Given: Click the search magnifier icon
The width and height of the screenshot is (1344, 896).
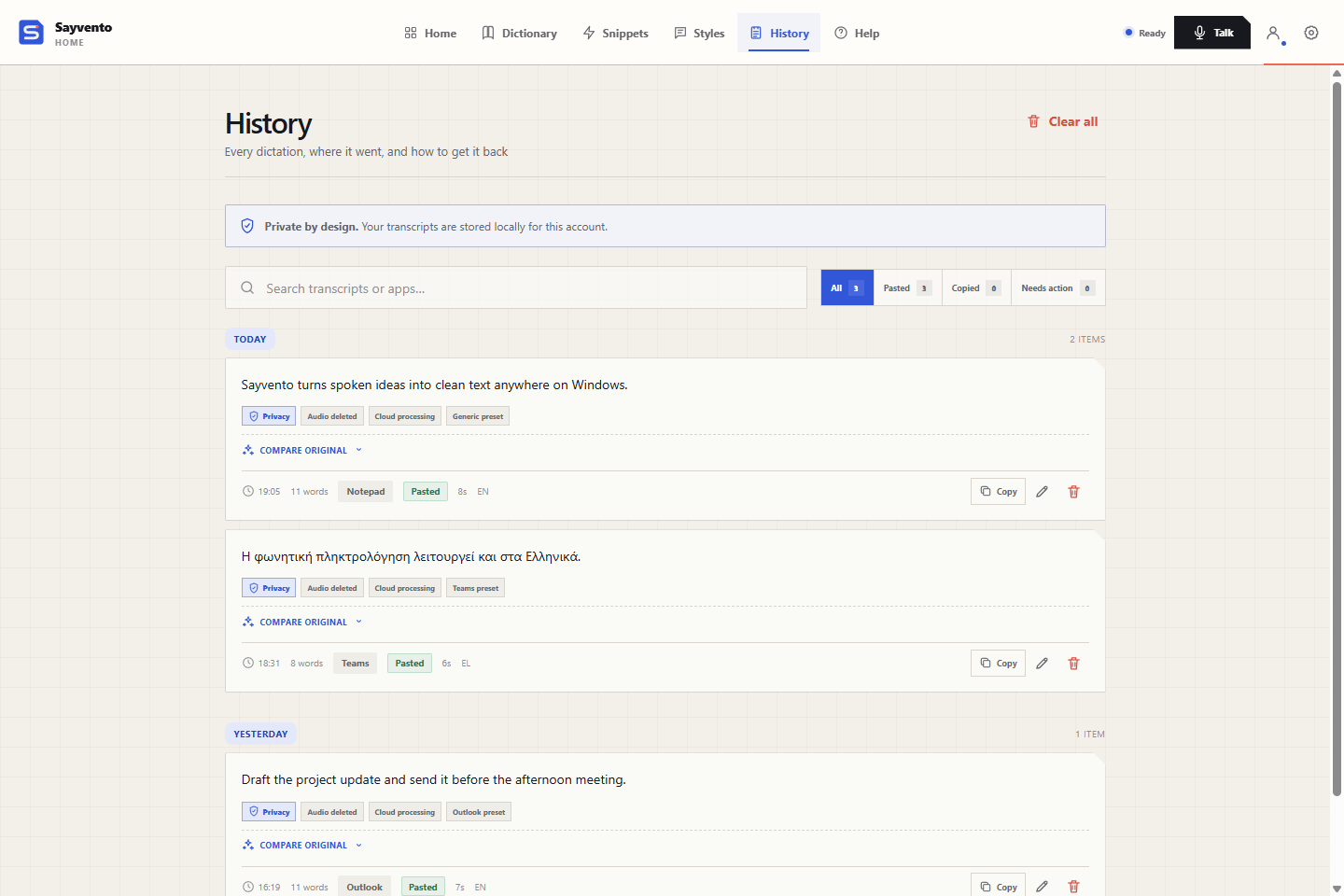Looking at the screenshot, I should coord(247,287).
